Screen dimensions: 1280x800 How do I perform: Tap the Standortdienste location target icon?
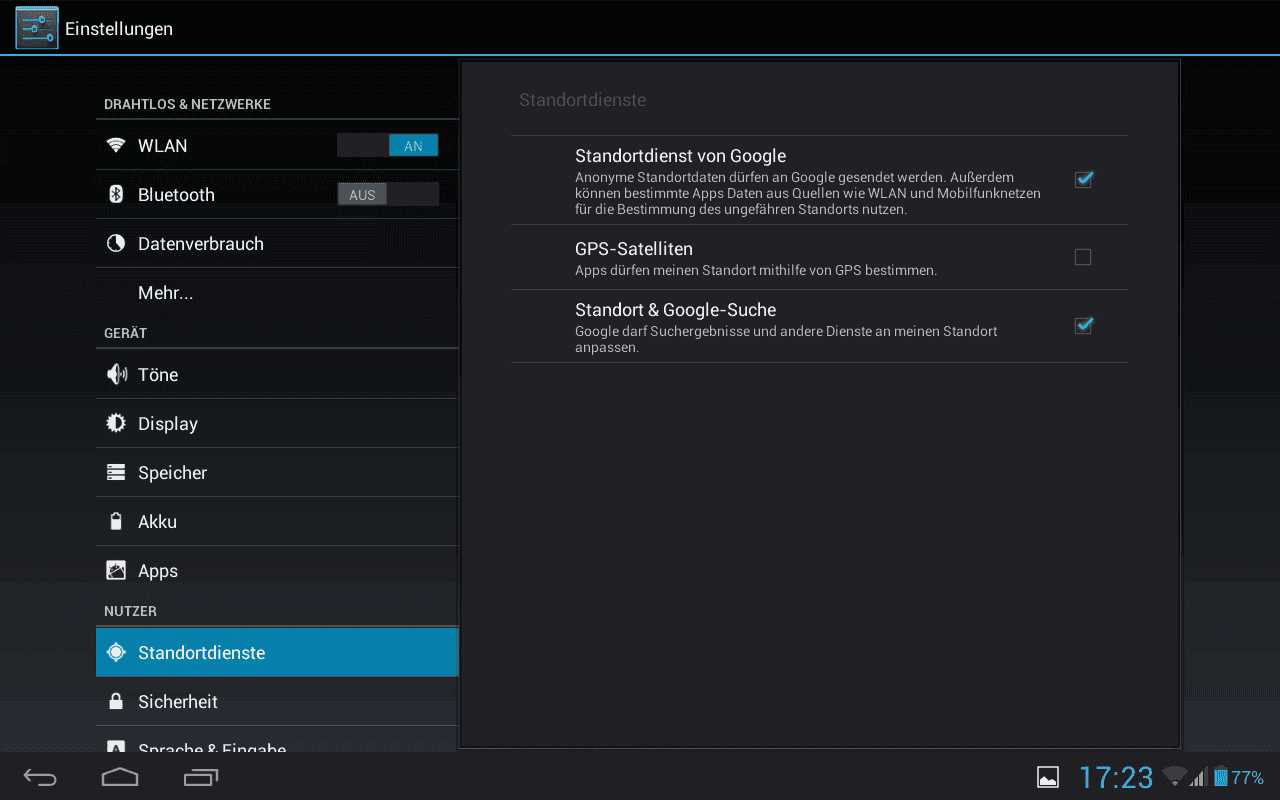116,652
